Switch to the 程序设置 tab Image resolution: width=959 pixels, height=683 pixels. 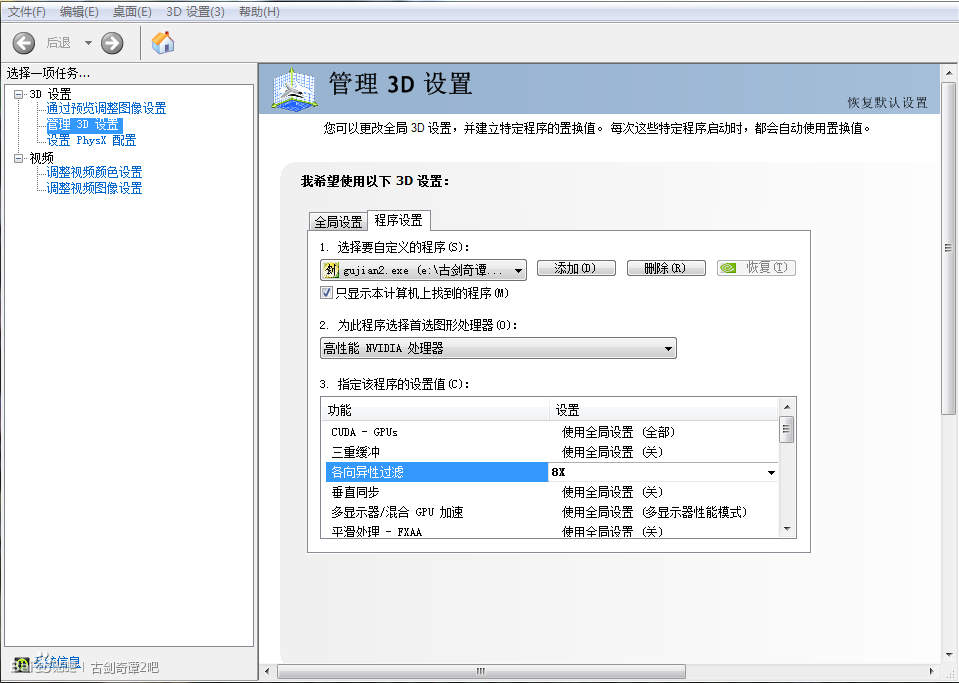[399, 220]
